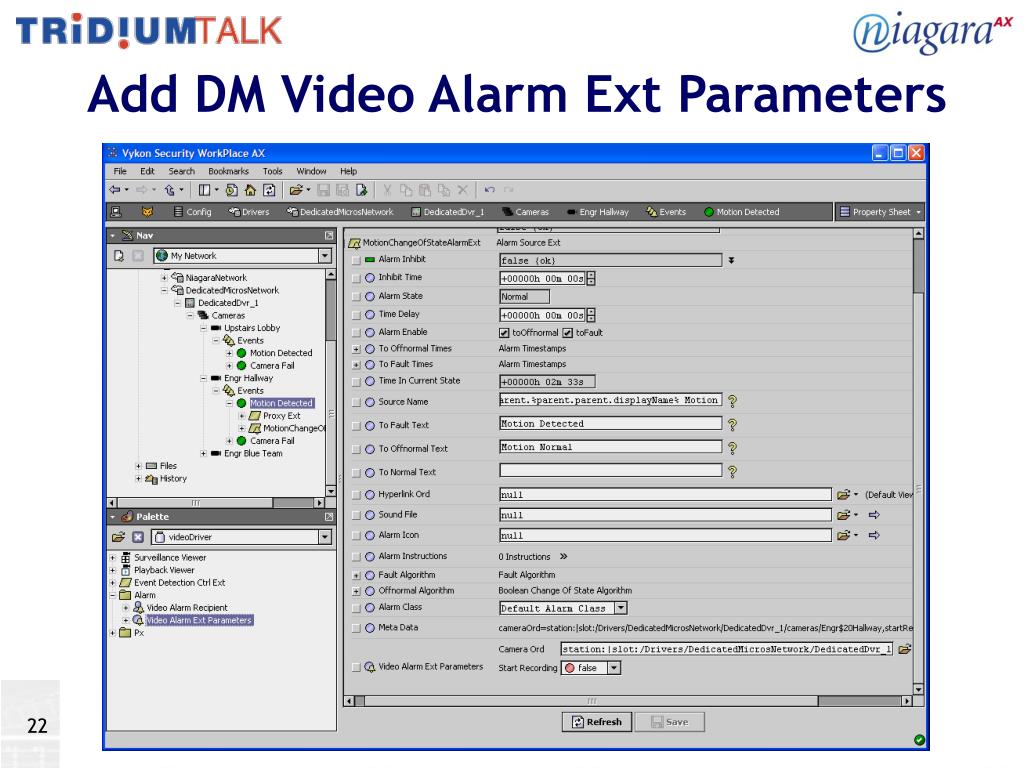1024x768 pixels.
Task: Click the Nav tree horizontal scrollbar
Action: tap(216, 503)
